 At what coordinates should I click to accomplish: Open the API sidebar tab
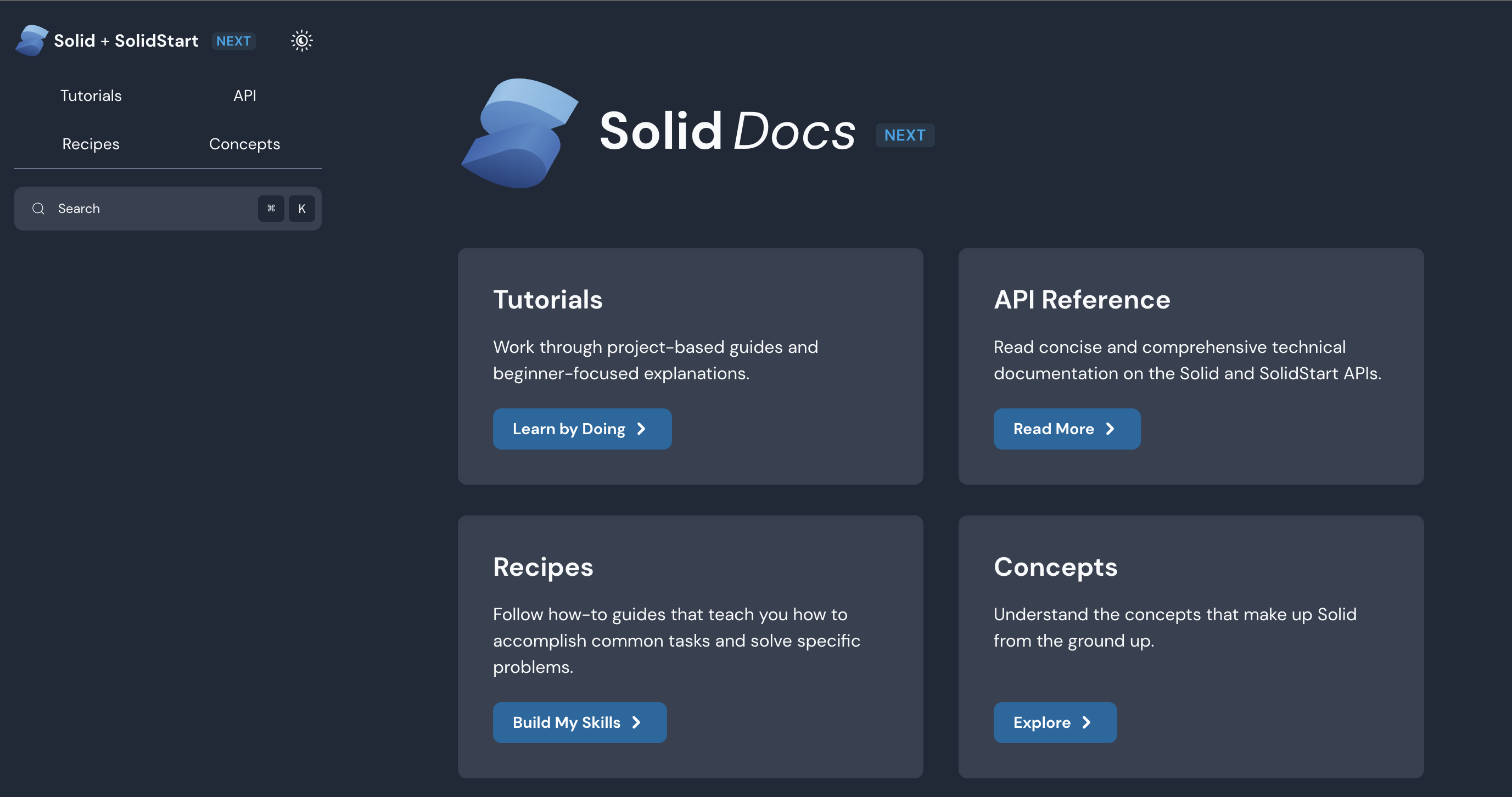(245, 96)
